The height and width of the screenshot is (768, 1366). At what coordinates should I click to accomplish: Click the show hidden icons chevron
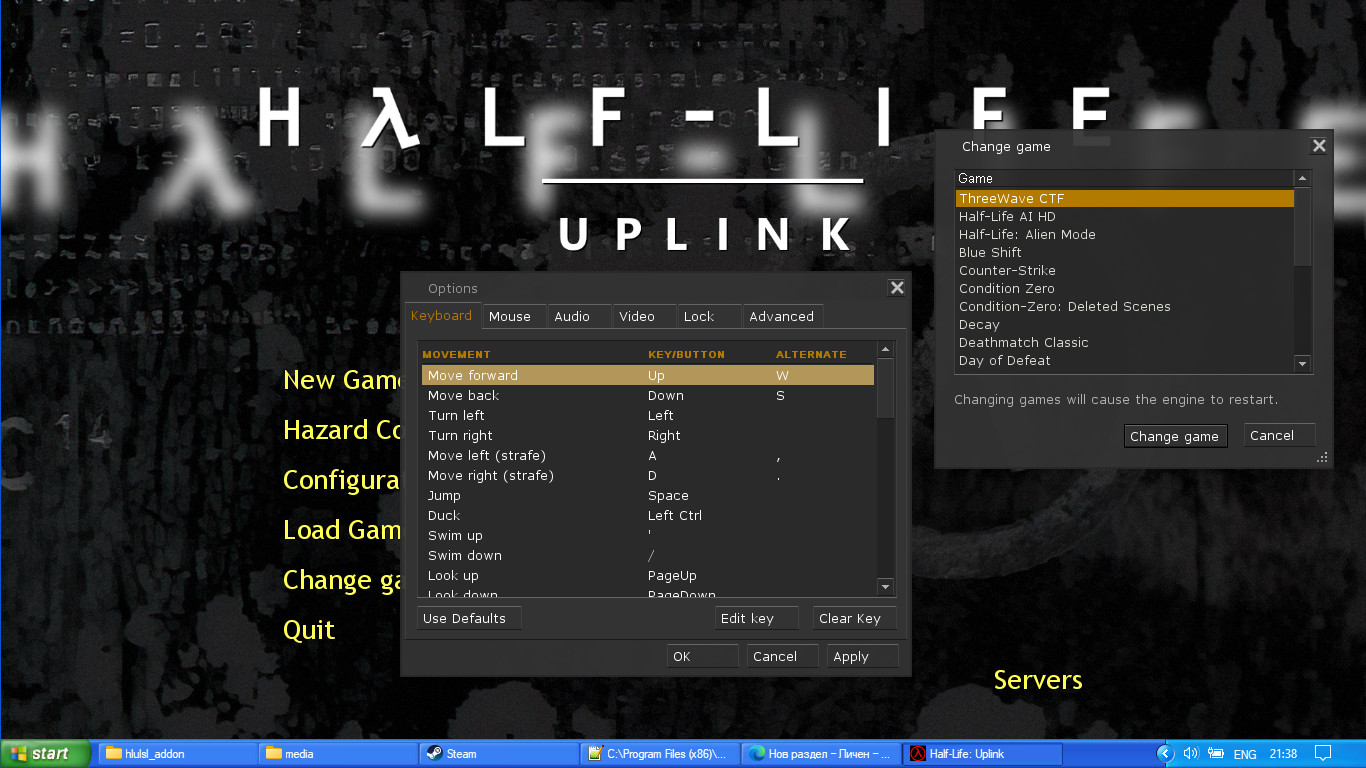pyautogui.click(x=1166, y=753)
